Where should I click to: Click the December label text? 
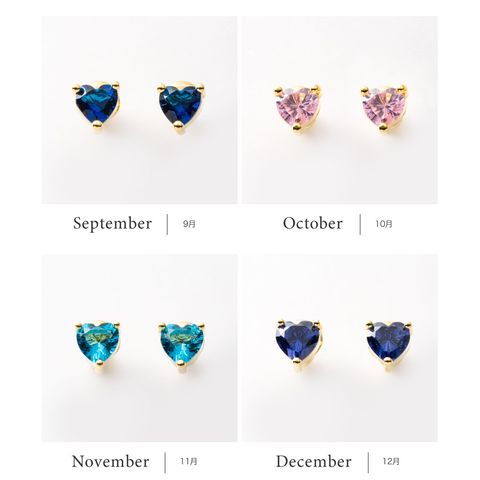(314, 462)
